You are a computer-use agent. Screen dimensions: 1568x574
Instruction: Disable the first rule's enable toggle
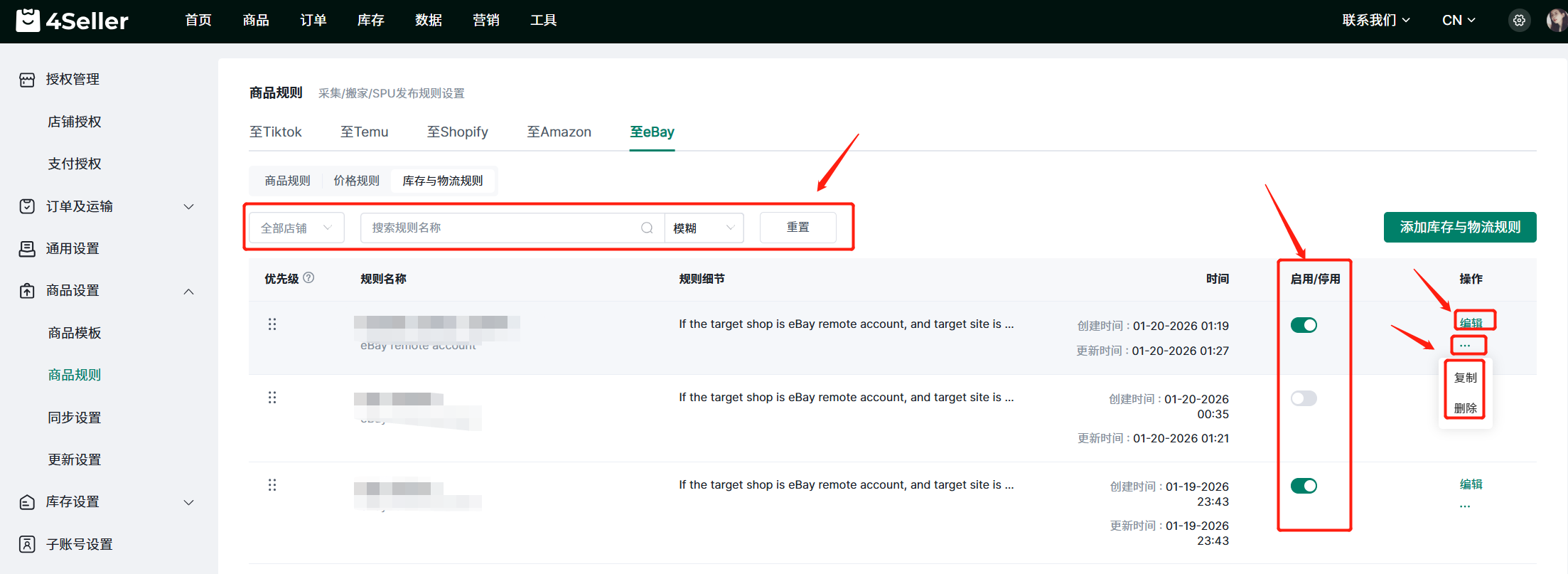[1304, 325]
